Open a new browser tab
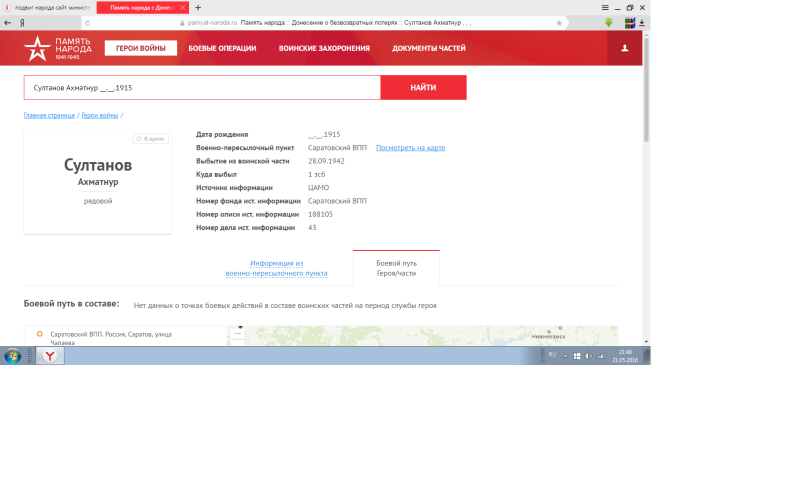Image resolution: width=800 pixels, height=481 pixels. pos(198,7)
